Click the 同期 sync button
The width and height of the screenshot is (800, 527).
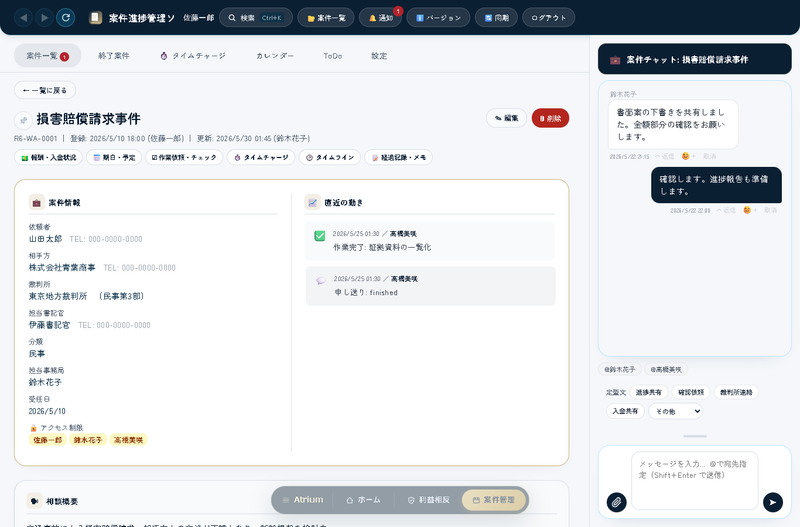(x=496, y=18)
